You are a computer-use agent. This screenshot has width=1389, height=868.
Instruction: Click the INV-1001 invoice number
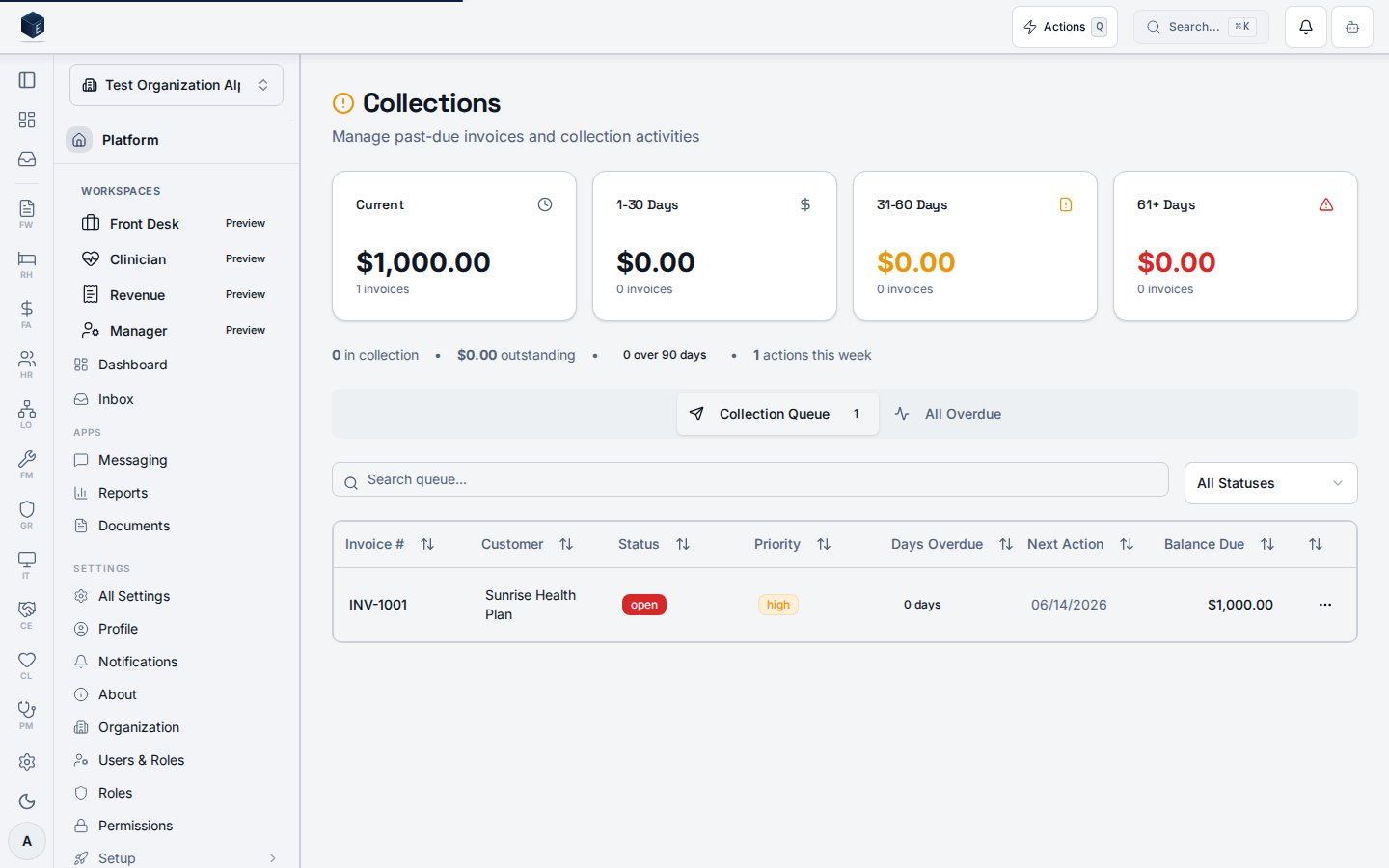click(378, 605)
